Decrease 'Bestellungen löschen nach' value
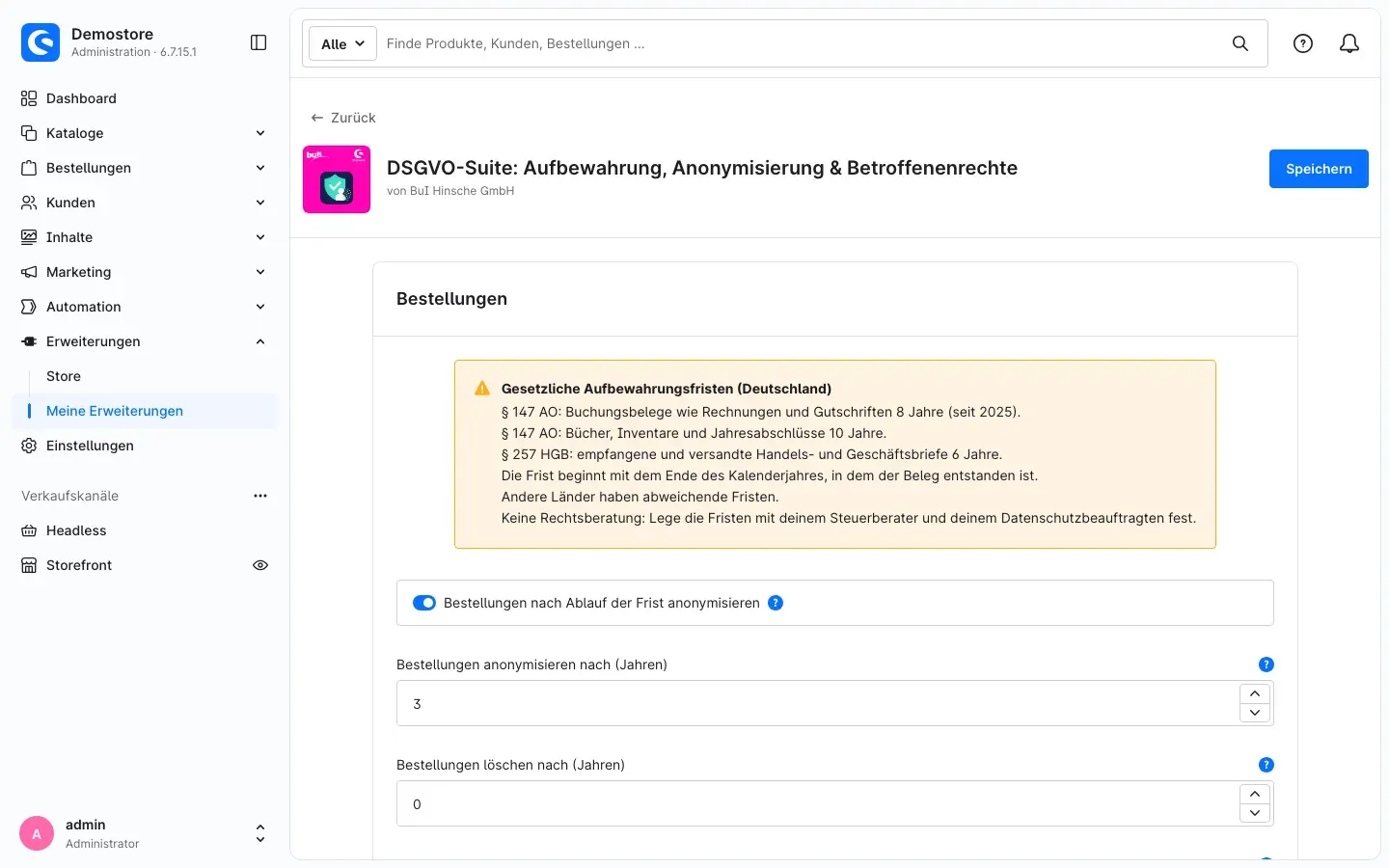 click(1255, 813)
